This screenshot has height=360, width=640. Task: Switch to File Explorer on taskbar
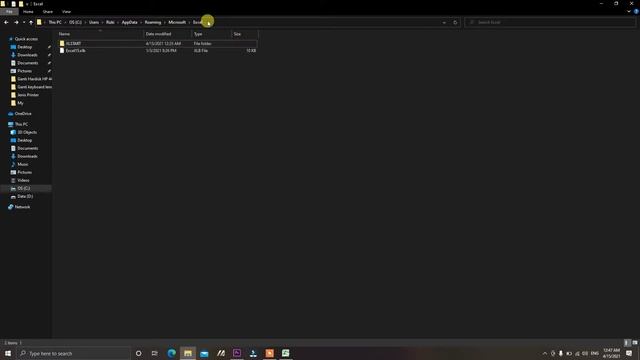(188, 353)
